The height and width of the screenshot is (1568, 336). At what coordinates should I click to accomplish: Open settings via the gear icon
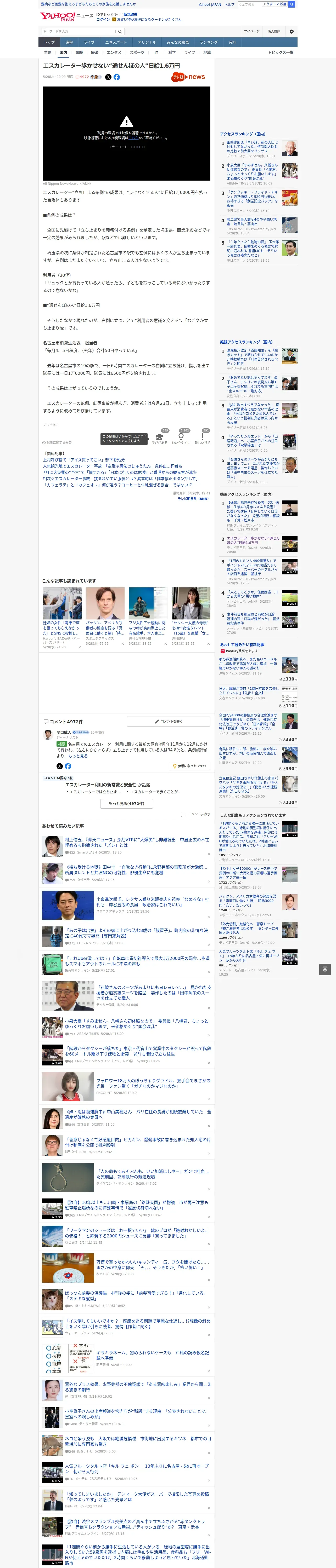tap(292, 32)
